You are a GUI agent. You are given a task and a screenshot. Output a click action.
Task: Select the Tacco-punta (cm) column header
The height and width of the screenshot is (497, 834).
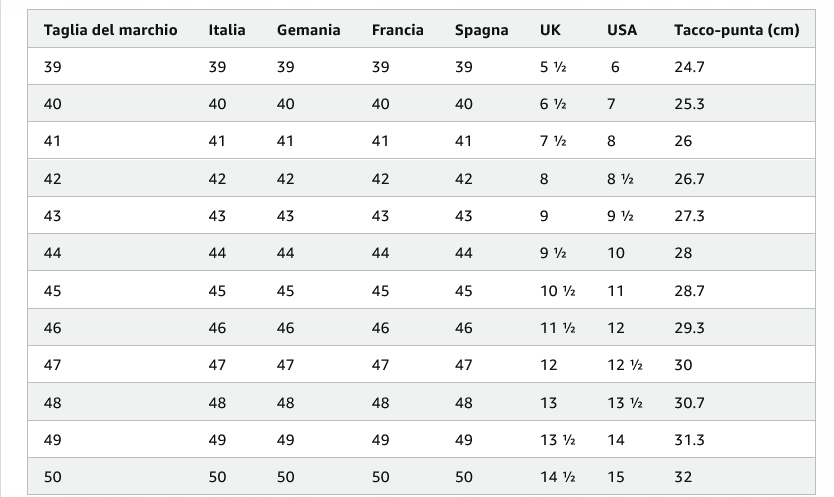click(737, 30)
